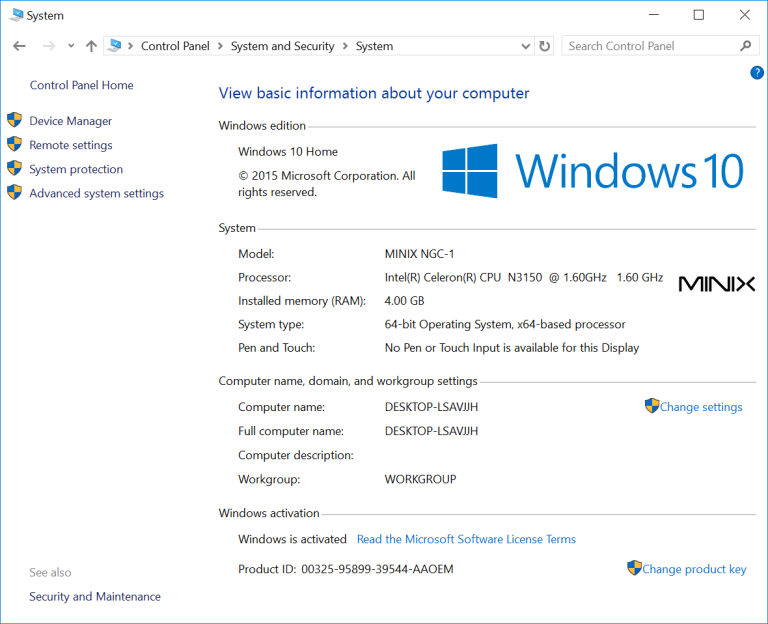Screen dimensions: 768x624
Task: Click shield icon beside Advanced system settings
Action: click(15, 192)
